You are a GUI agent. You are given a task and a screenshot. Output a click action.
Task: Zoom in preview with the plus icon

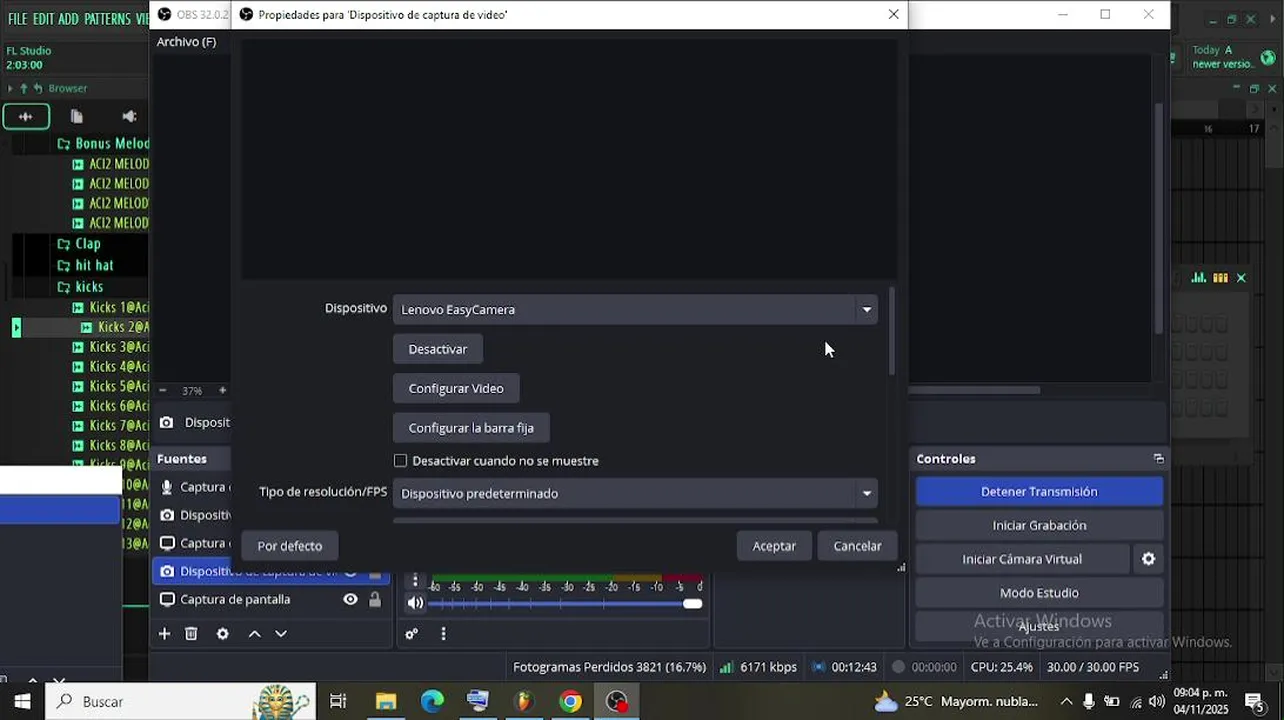(222, 391)
